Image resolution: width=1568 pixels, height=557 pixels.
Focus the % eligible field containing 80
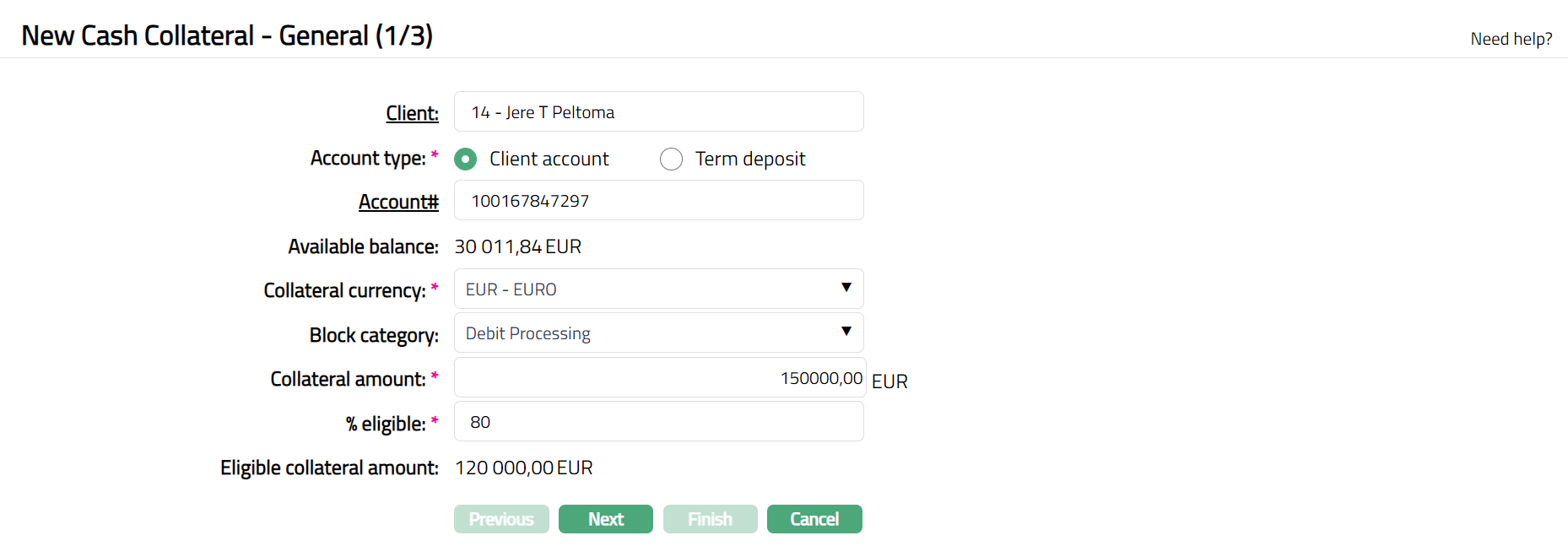[658, 422]
